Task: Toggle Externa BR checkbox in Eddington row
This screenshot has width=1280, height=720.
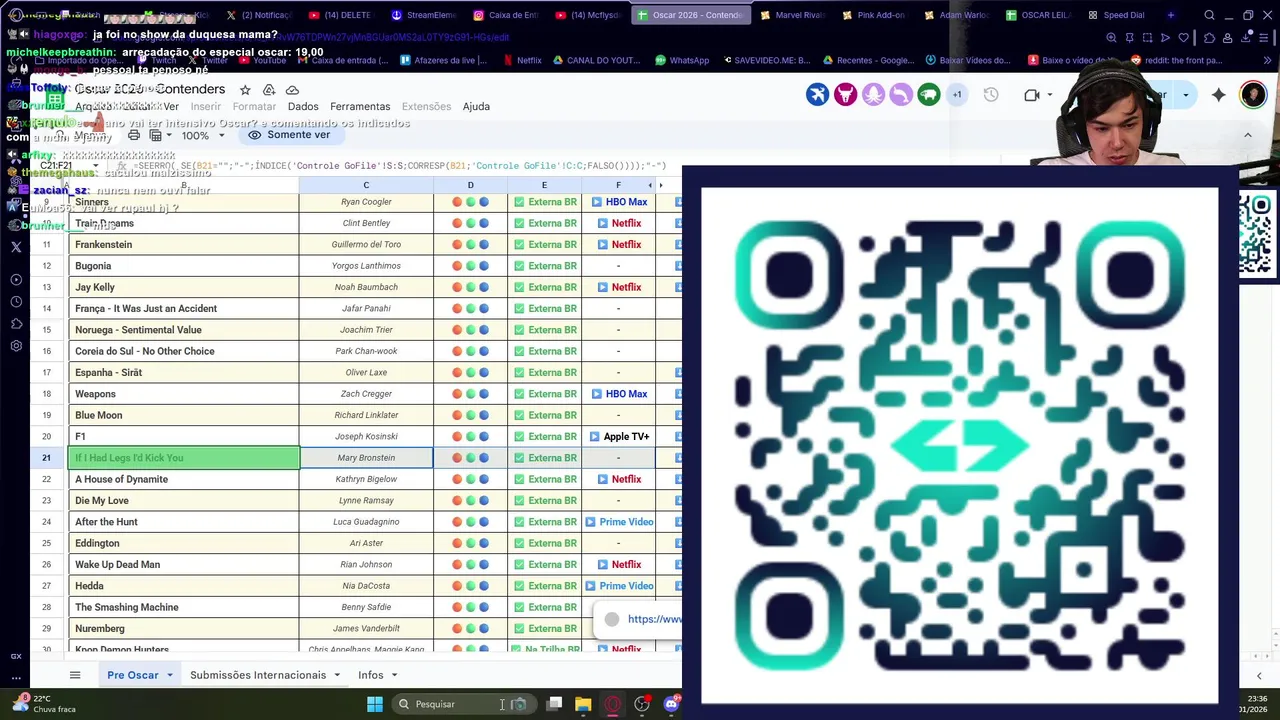Action: [519, 543]
